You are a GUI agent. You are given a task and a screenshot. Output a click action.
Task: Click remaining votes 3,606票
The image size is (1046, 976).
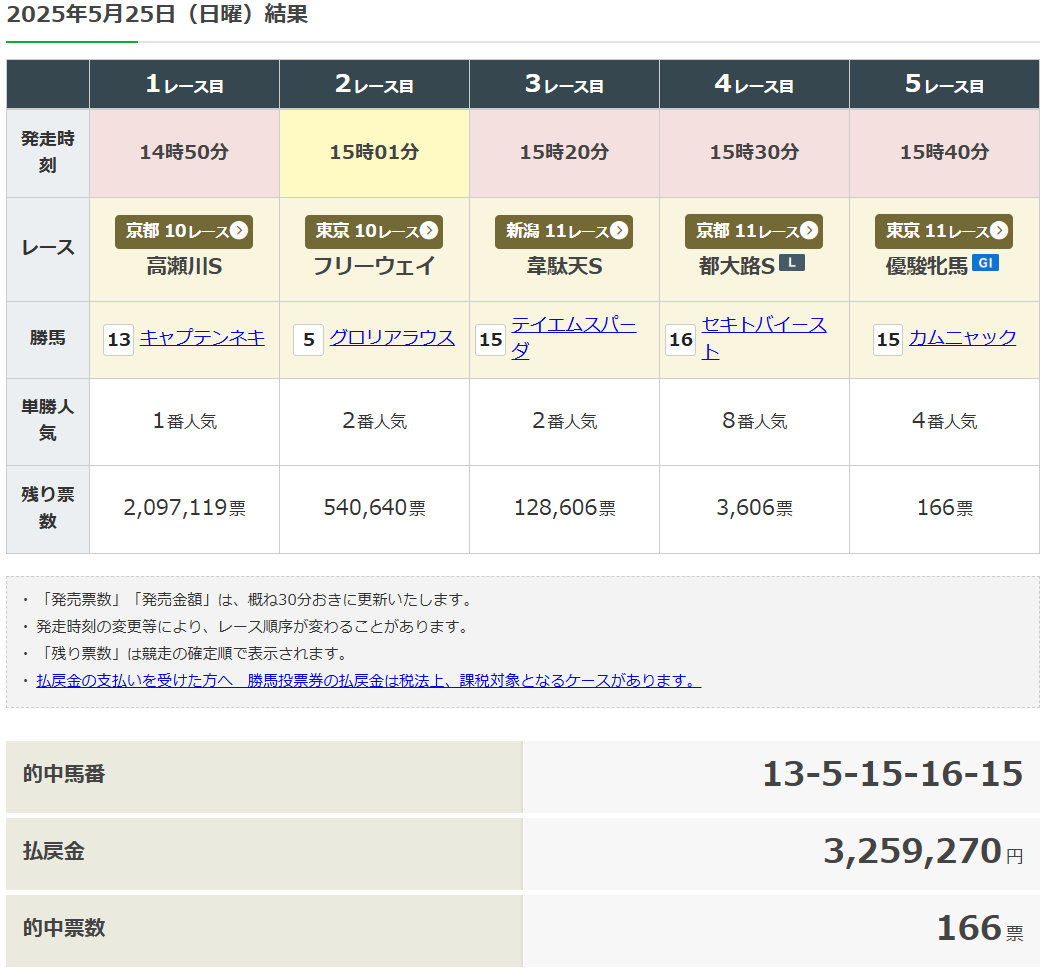(x=754, y=508)
